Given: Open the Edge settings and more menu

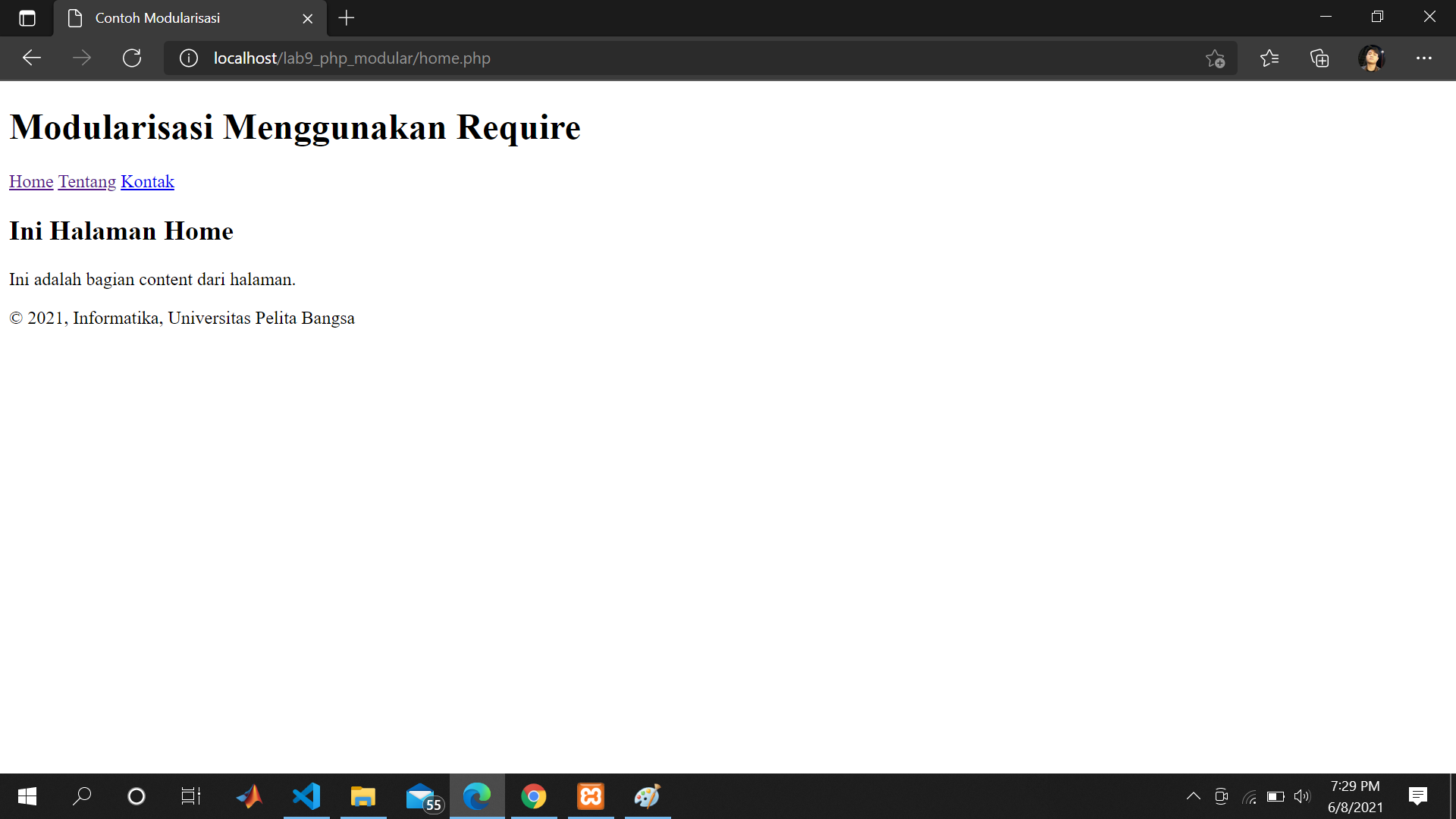Looking at the screenshot, I should [x=1424, y=58].
